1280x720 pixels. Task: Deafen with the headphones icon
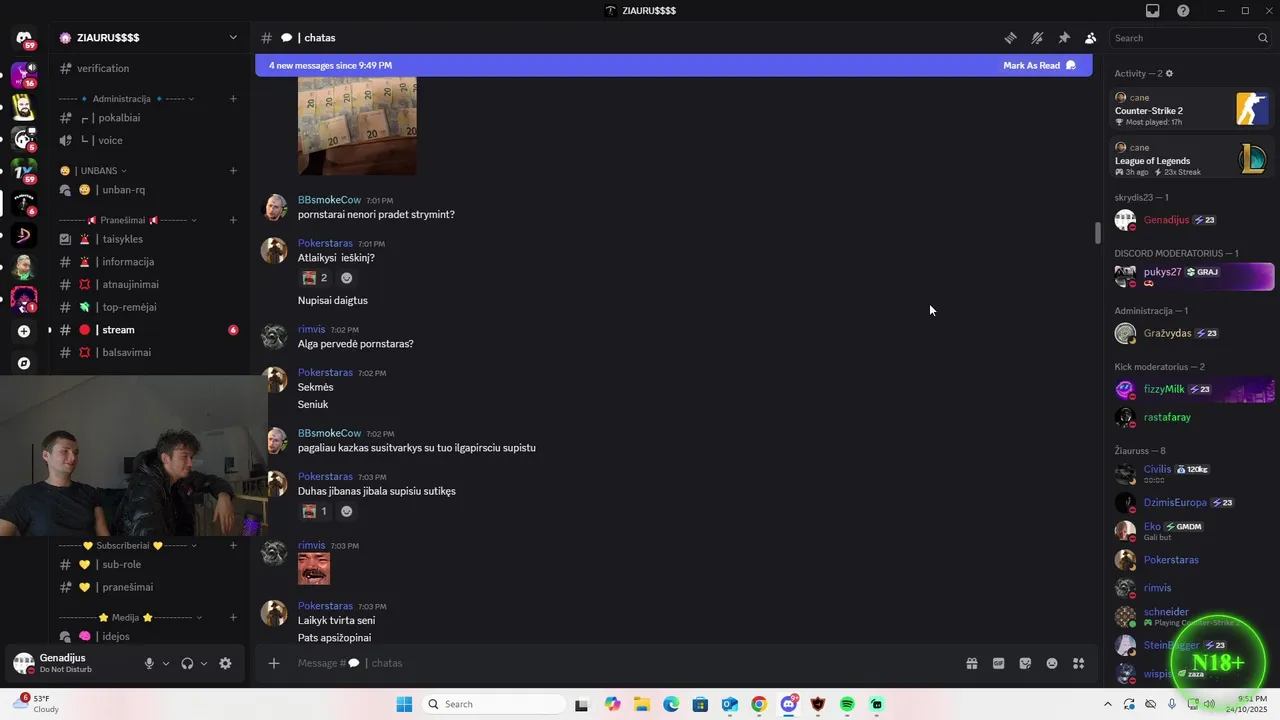point(187,663)
